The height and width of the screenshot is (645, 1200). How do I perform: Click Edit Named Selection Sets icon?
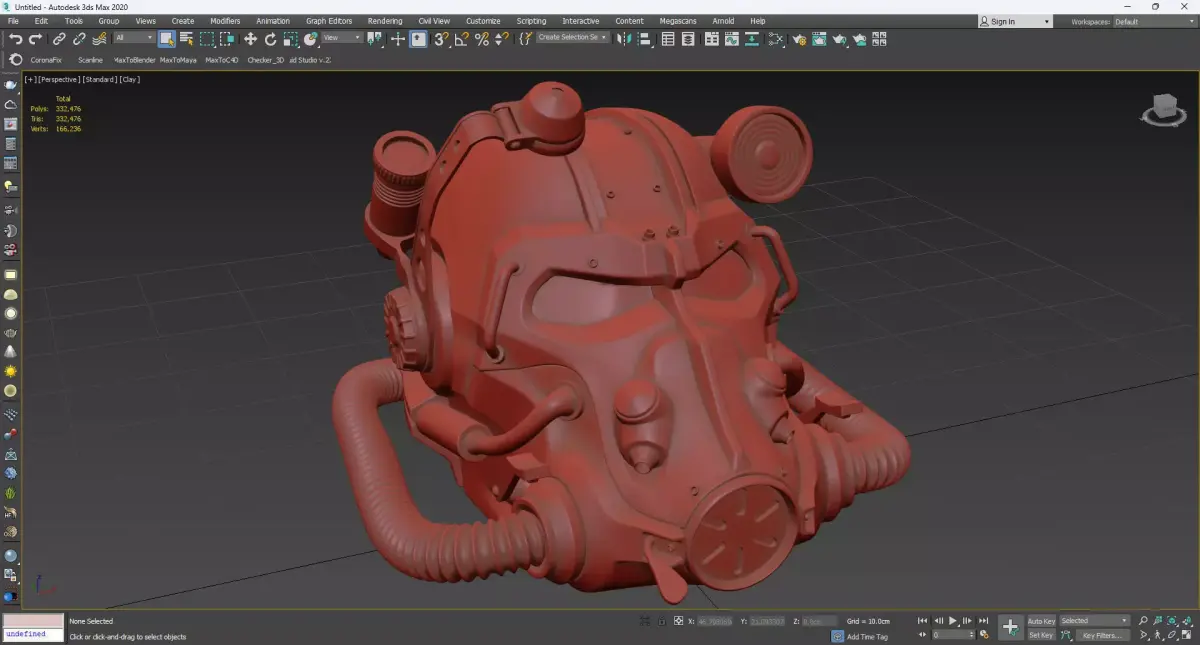[525, 39]
